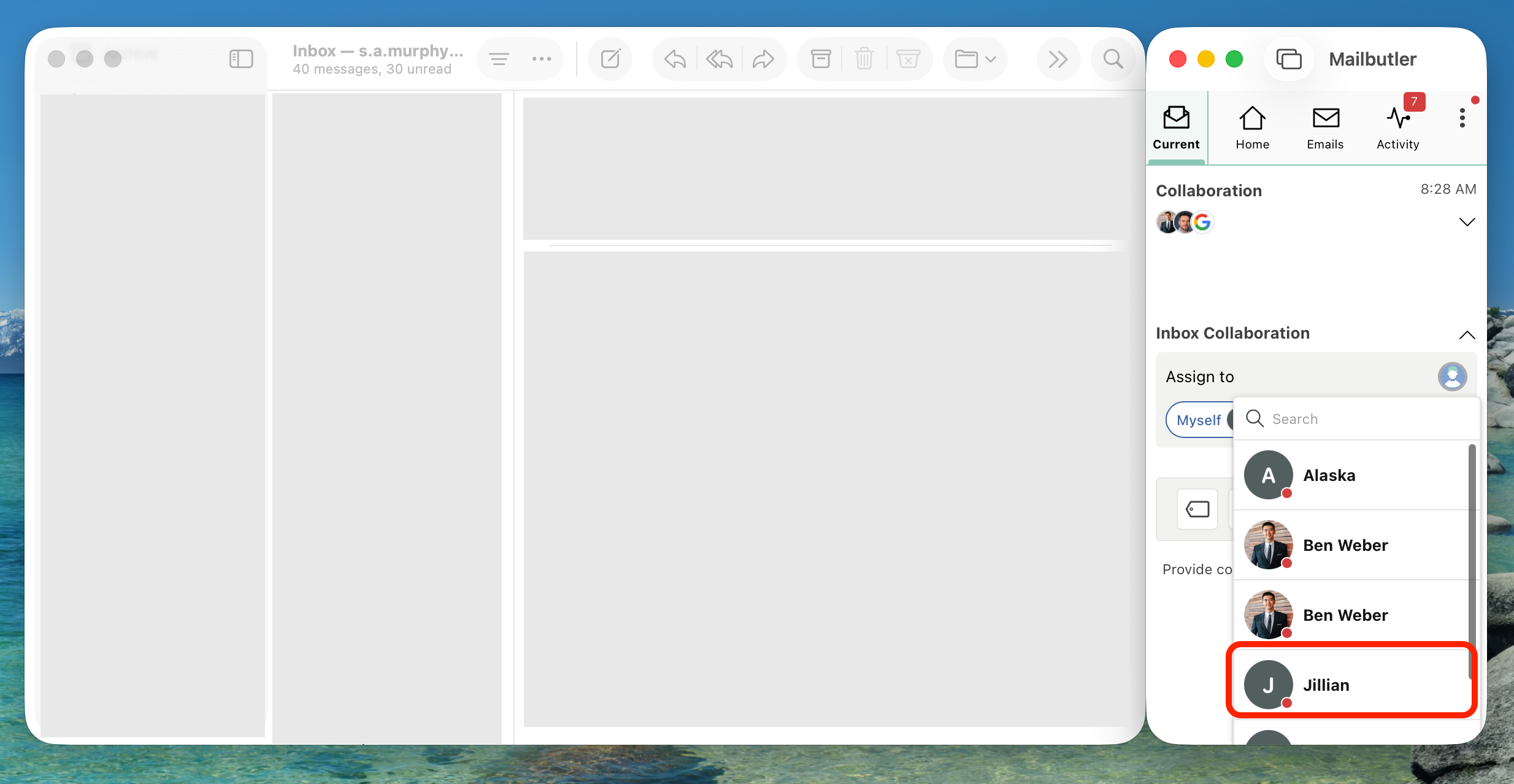Click the red close button on Mailbutler

(x=1178, y=59)
